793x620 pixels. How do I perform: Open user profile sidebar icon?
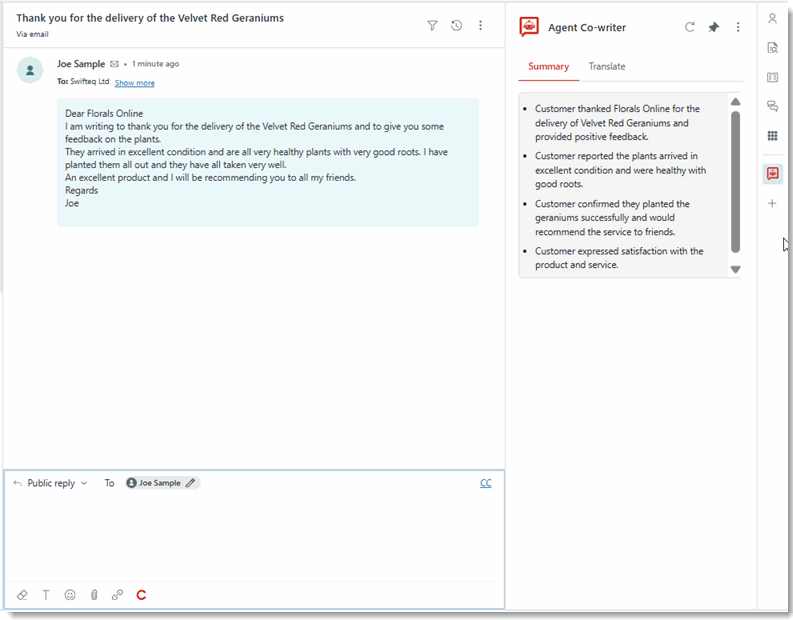pyautogui.click(x=772, y=19)
